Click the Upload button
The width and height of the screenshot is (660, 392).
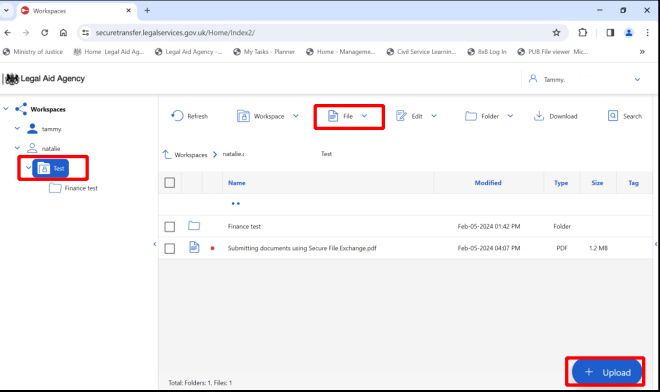[607, 372]
